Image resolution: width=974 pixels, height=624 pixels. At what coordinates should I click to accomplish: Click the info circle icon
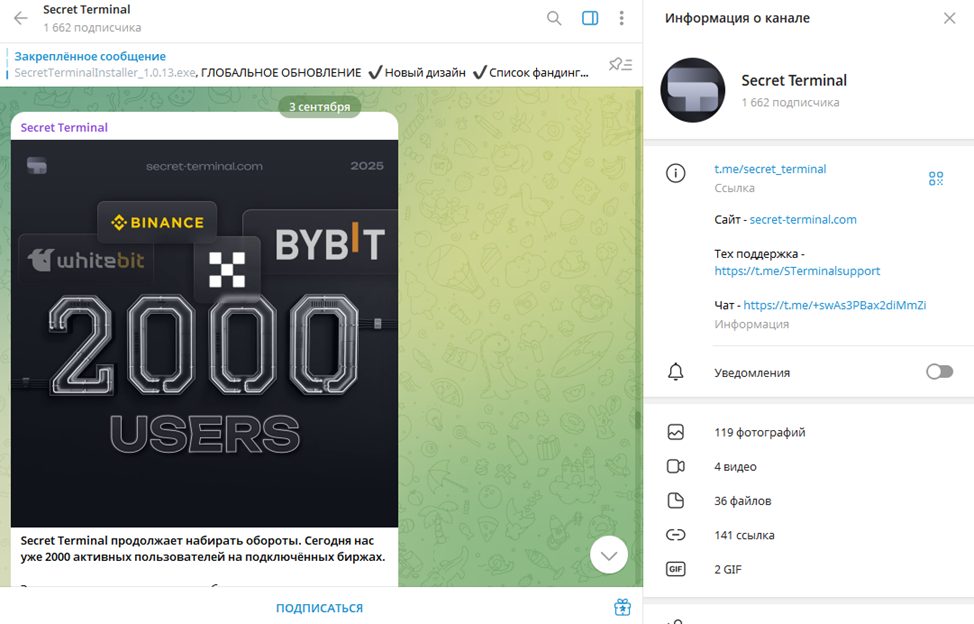(x=675, y=173)
